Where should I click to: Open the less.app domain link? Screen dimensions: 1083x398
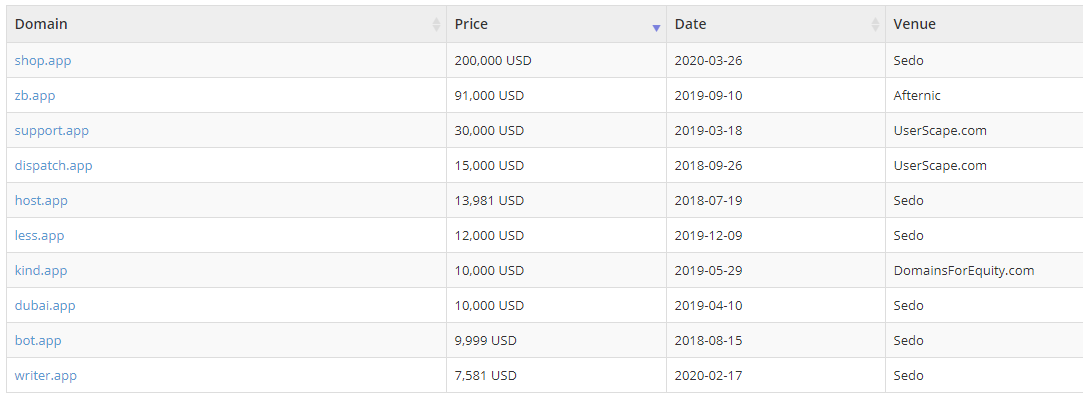click(39, 236)
